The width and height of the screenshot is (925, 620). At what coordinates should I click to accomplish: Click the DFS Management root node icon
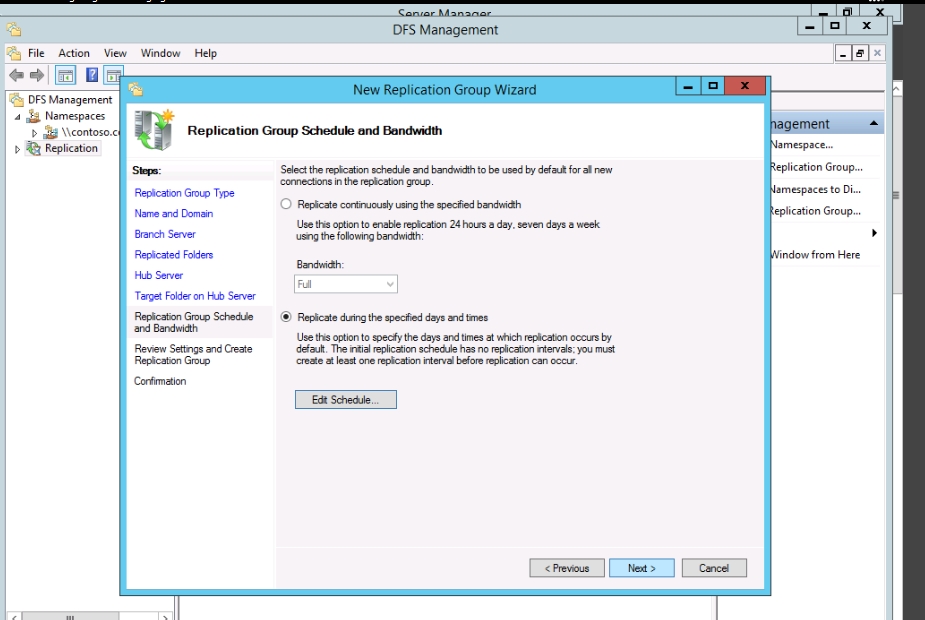click(x=17, y=100)
